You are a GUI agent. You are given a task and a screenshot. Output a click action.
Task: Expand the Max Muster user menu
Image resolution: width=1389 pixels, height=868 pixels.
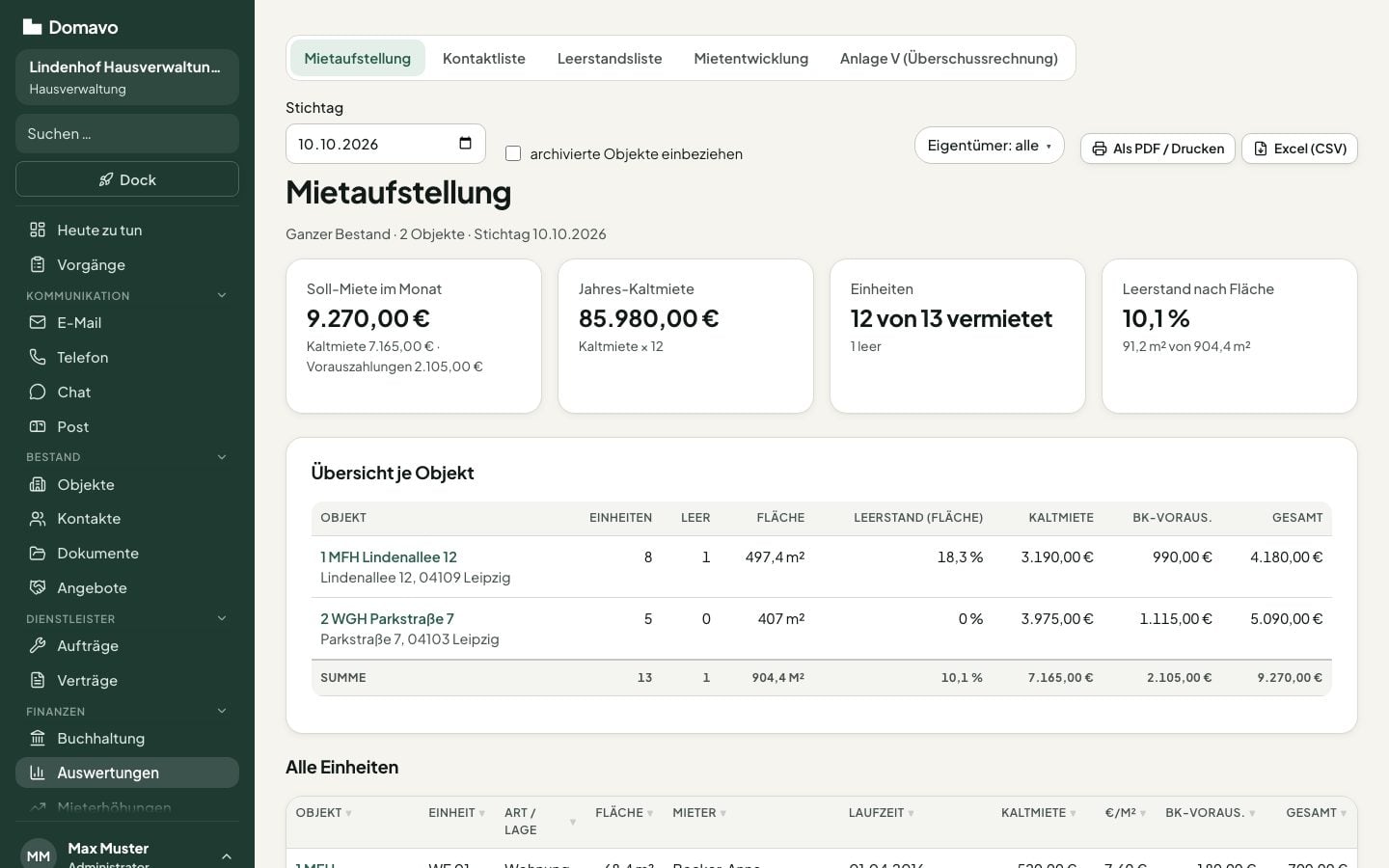[227, 856]
